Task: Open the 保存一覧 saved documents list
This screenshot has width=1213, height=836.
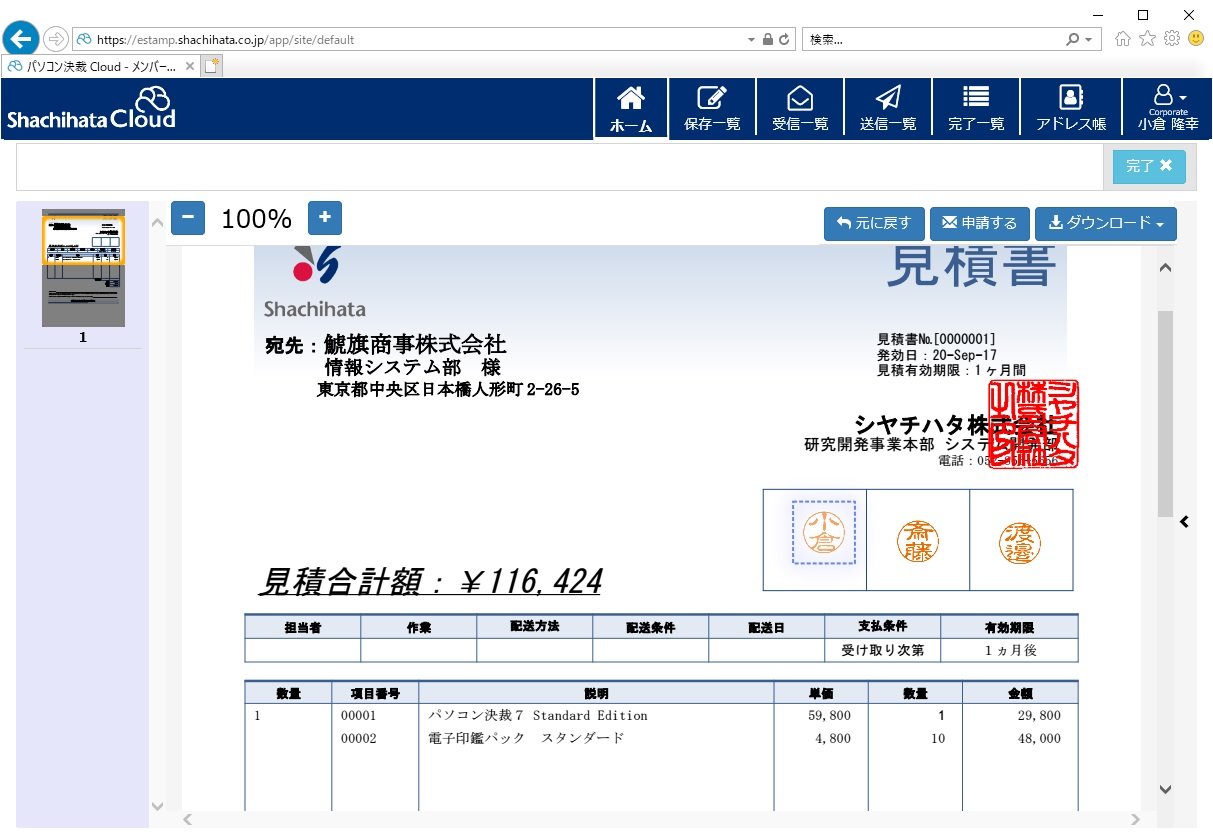Action: [712, 106]
